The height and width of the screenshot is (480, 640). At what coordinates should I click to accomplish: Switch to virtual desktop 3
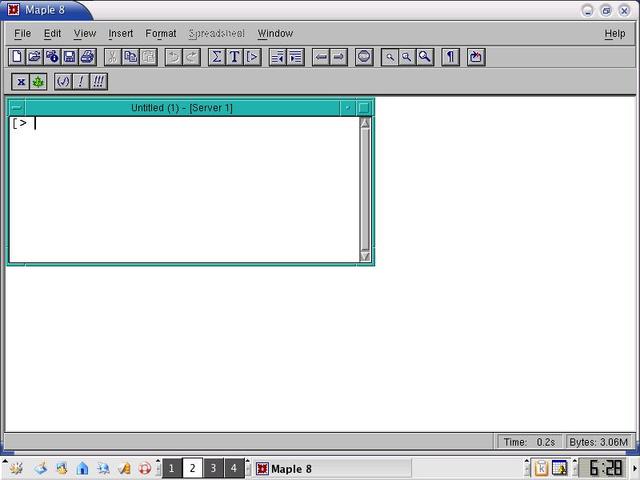213,468
